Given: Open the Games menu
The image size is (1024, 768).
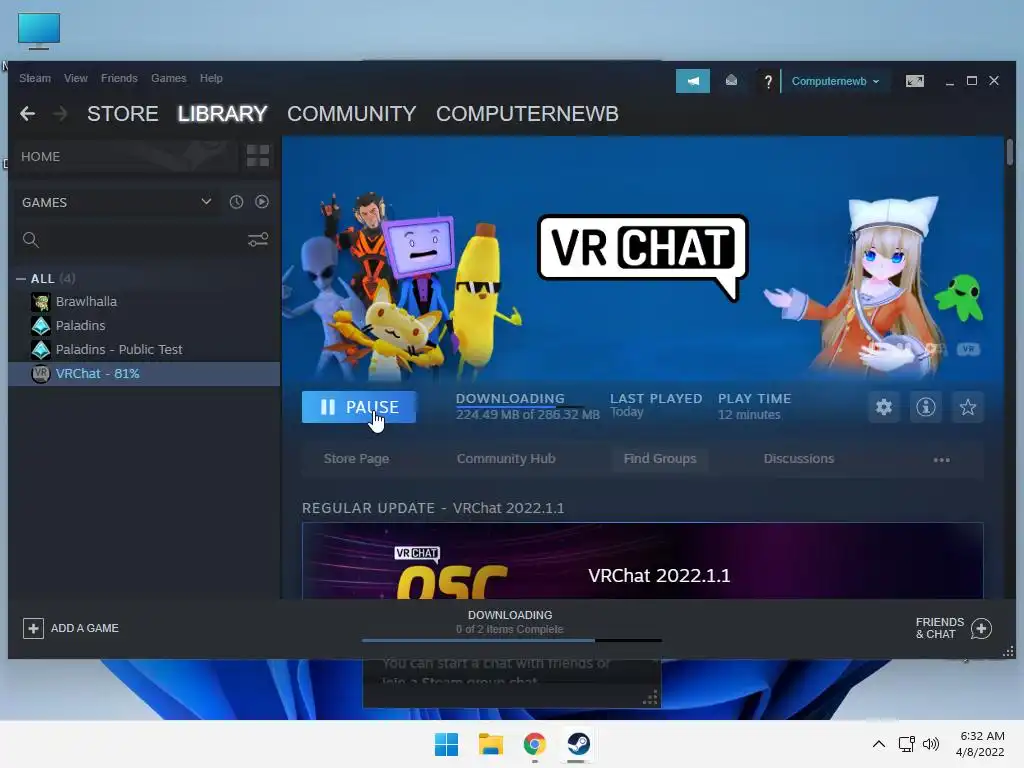Looking at the screenshot, I should pyautogui.click(x=168, y=78).
